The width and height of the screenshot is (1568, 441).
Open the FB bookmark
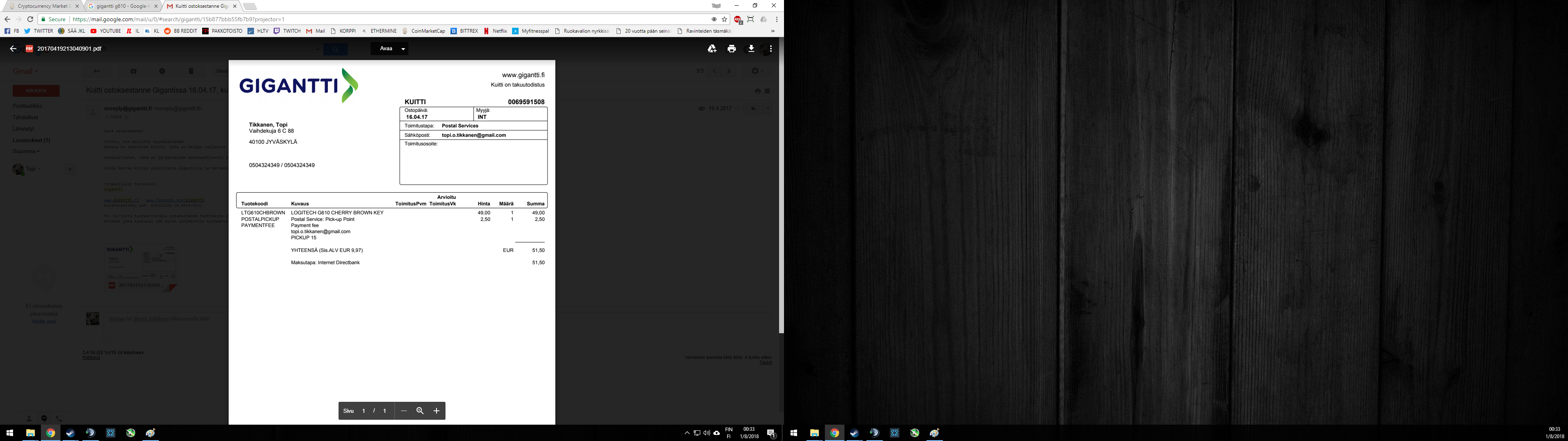(11, 31)
